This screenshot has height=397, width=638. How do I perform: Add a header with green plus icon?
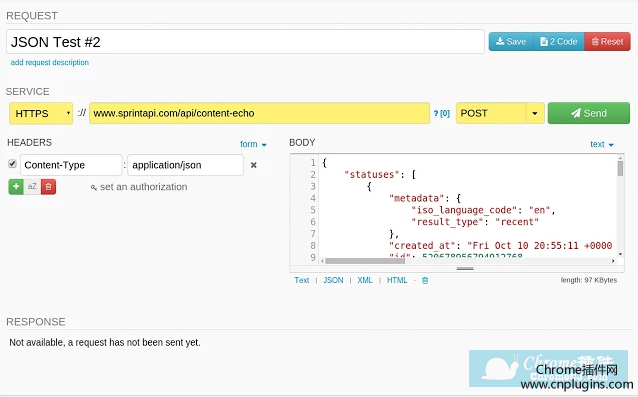(x=16, y=187)
